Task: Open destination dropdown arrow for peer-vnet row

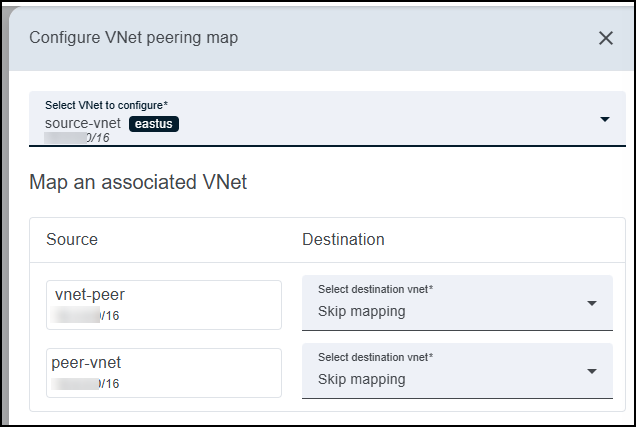Action: click(x=592, y=371)
